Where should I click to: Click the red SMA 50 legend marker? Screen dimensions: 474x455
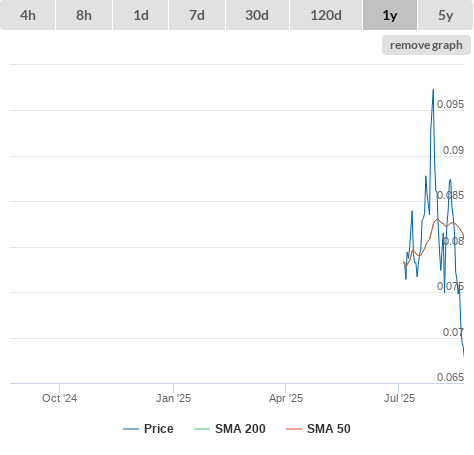[294, 429]
